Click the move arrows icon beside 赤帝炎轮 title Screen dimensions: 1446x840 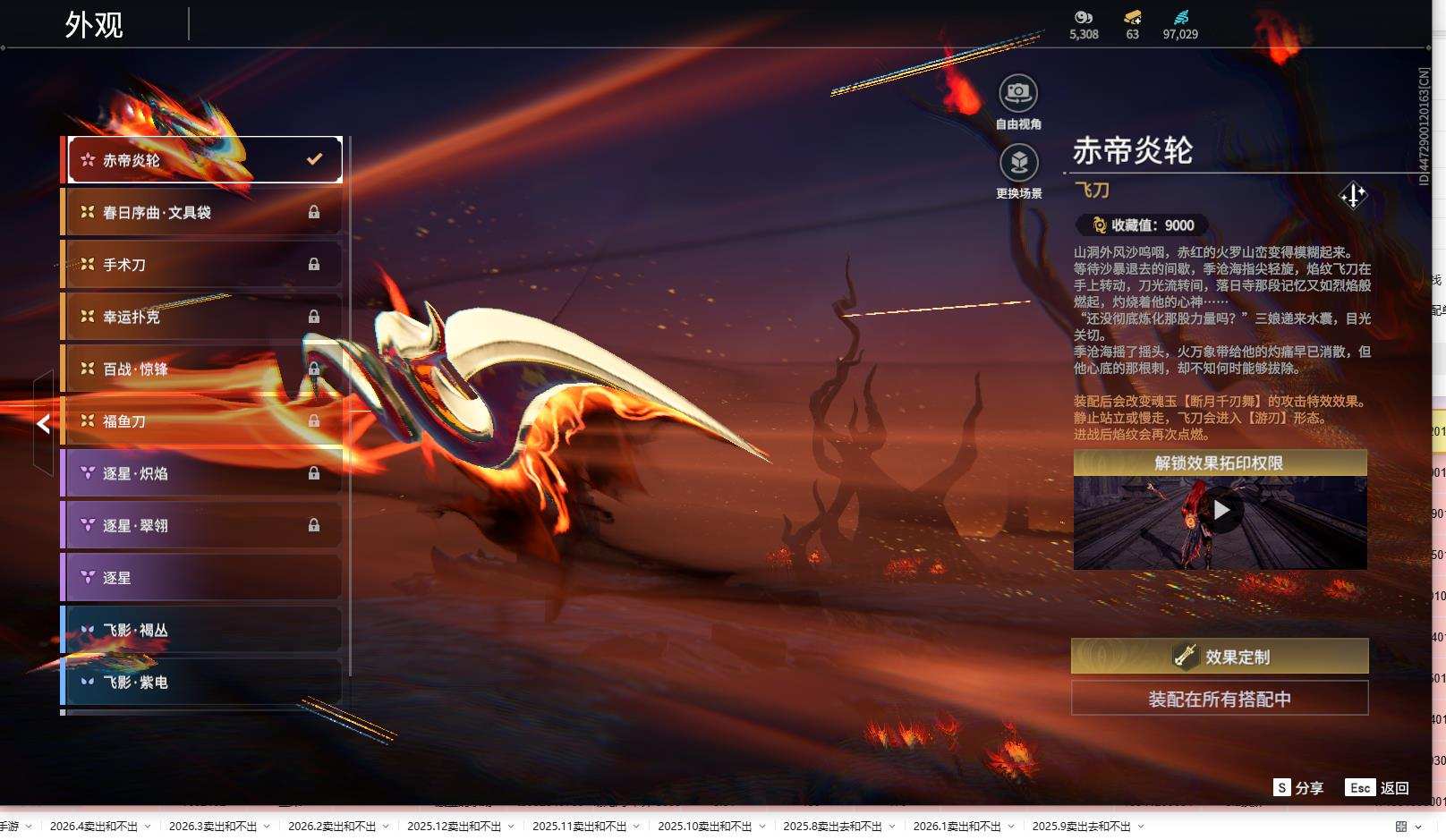(1353, 195)
